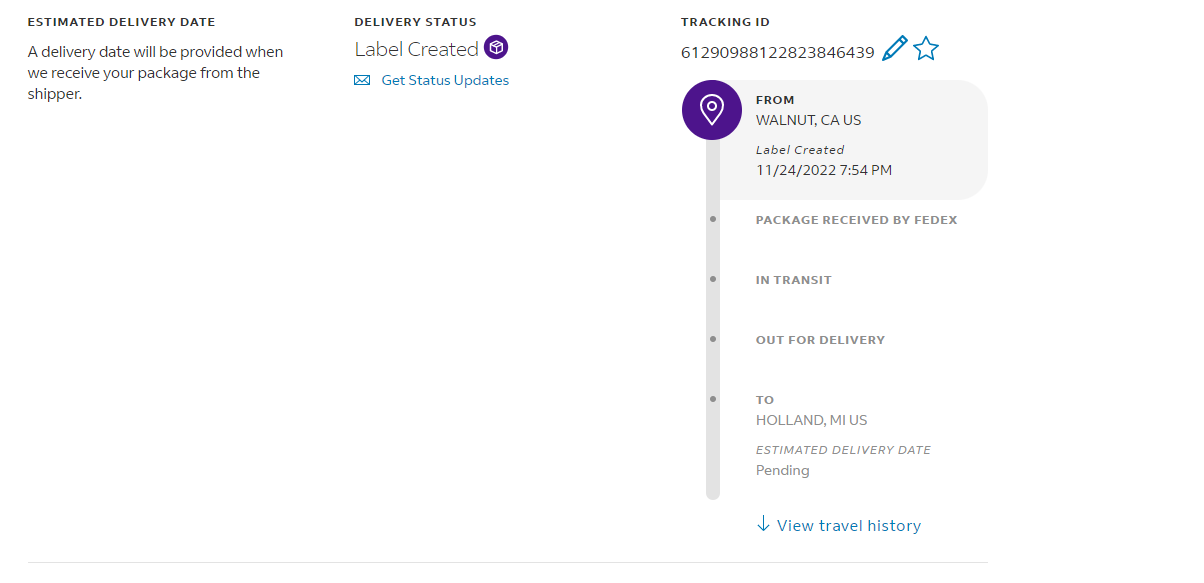The image size is (1204, 583).
Task: Click the Out for Delivery milestone dot
Action: coord(713,339)
